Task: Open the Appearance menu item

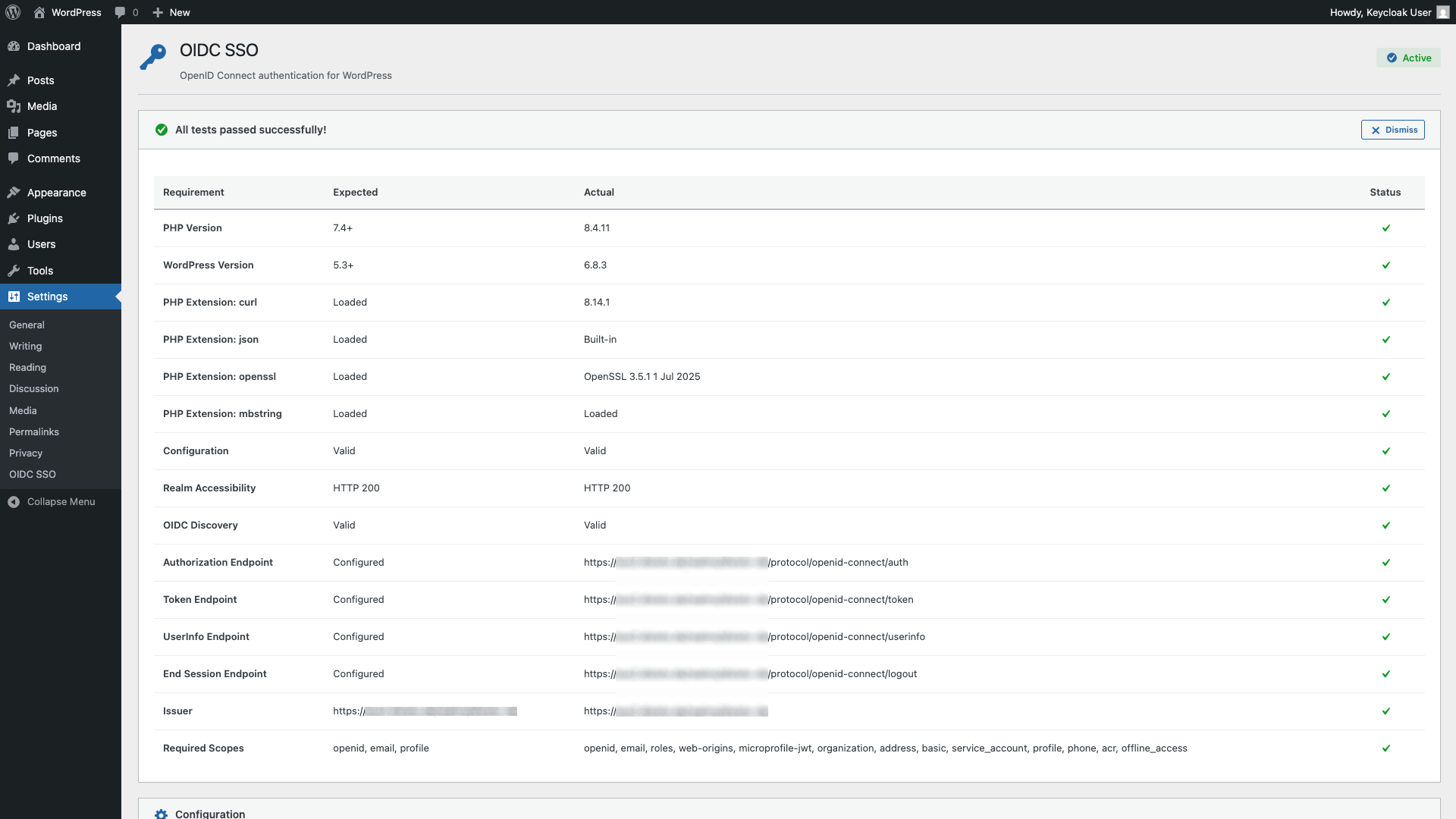Action: pos(61,193)
